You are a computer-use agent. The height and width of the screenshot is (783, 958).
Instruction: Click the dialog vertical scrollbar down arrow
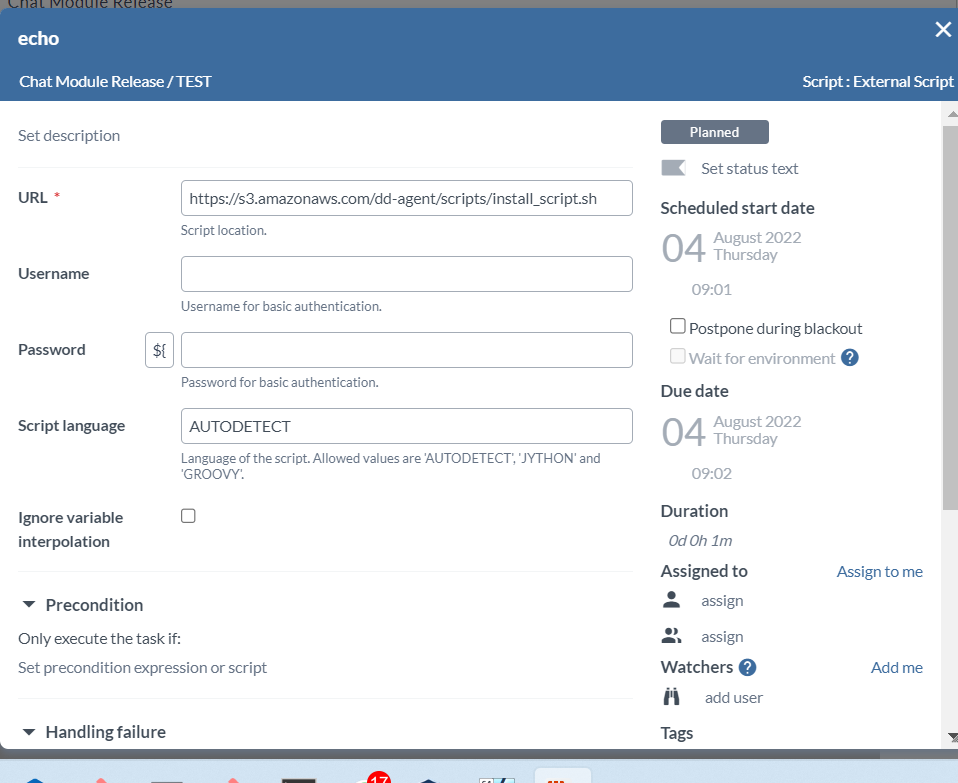(950, 737)
